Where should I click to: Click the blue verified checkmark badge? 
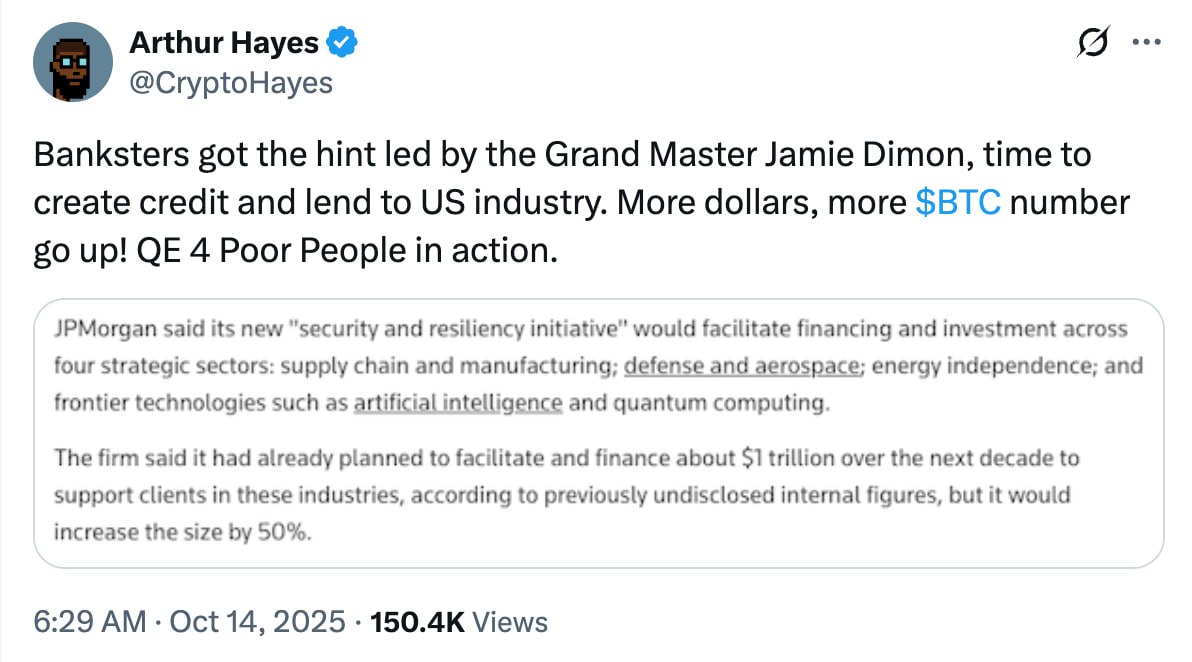coord(344,43)
